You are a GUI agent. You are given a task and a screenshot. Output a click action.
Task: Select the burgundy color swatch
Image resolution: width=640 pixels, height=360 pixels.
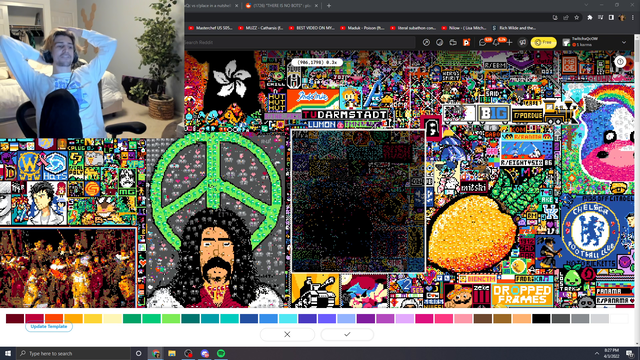click(x=15, y=318)
